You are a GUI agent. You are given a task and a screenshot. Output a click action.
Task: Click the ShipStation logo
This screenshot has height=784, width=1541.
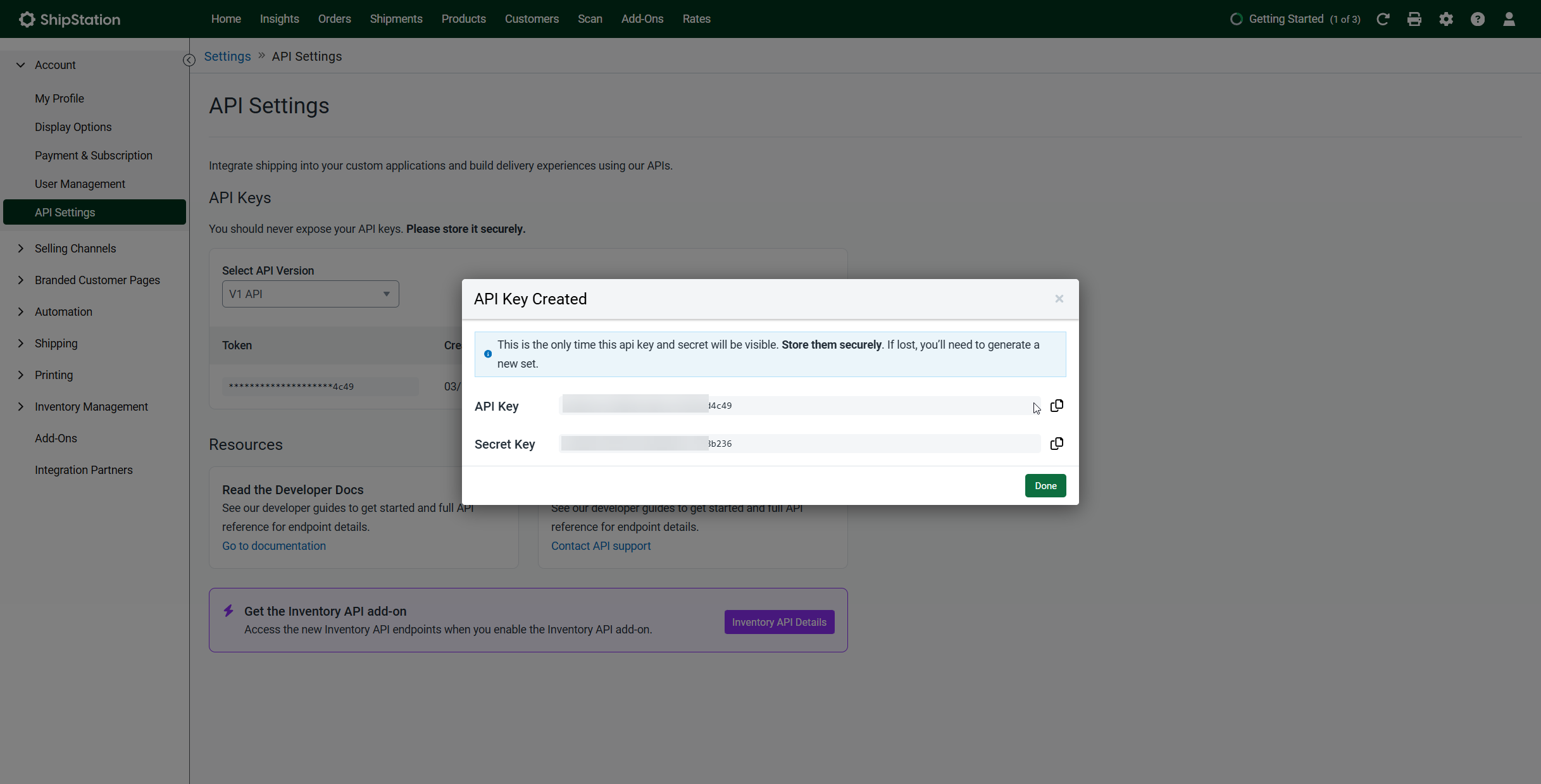pos(70,19)
